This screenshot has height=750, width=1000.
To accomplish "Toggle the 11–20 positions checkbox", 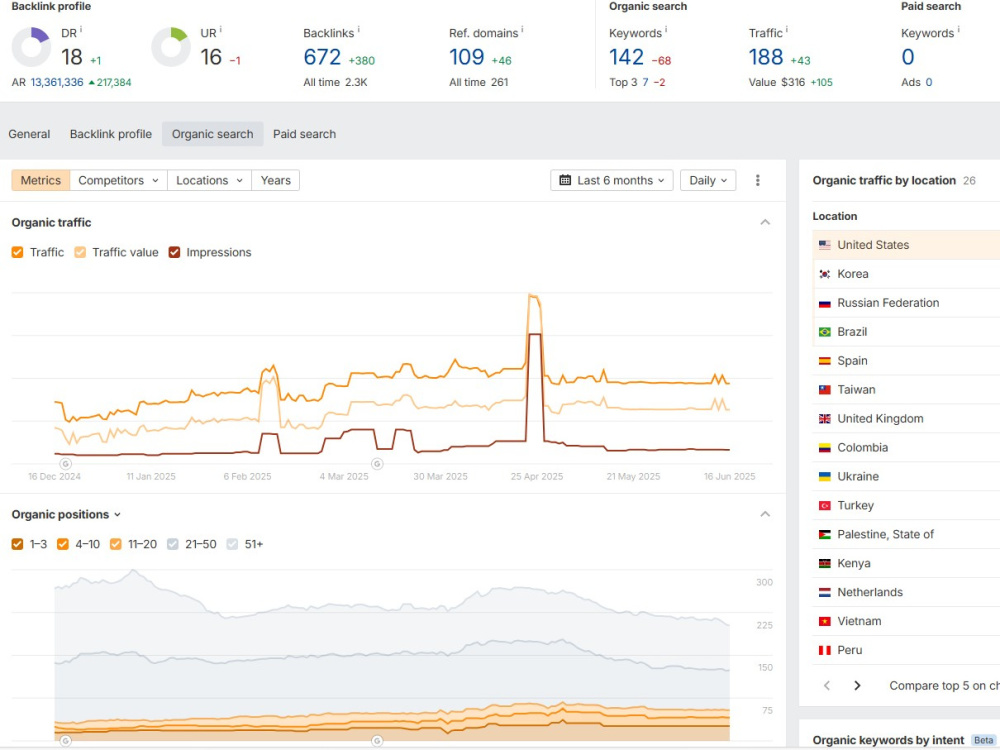I will point(115,544).
